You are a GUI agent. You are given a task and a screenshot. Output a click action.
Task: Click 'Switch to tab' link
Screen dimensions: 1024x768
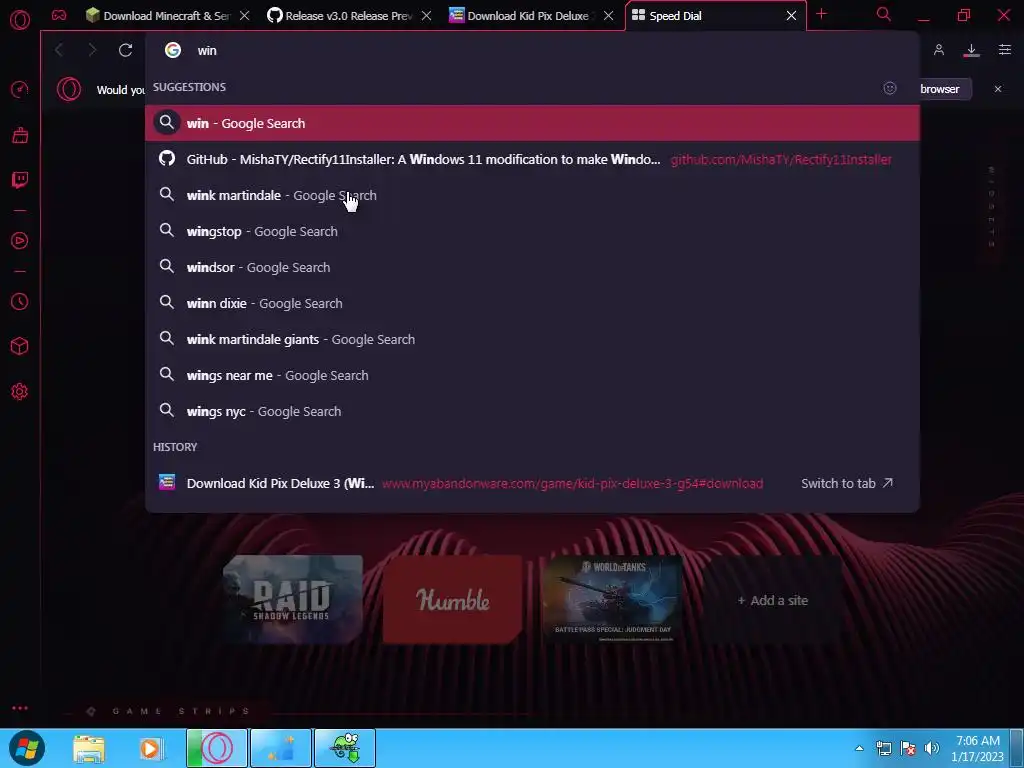(846, 483)
